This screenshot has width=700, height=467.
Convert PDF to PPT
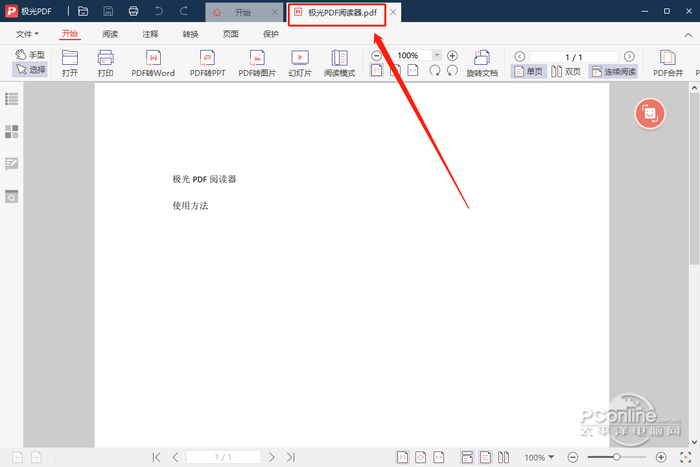click(x=208, y=63)
